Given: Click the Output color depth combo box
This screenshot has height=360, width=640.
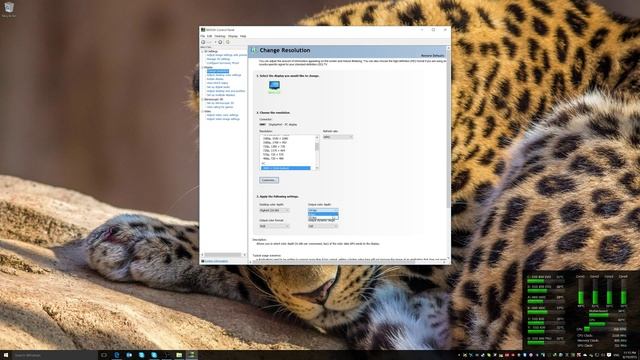Looking at the screenshot, I should pyautogui.click(x=323, y=210).
